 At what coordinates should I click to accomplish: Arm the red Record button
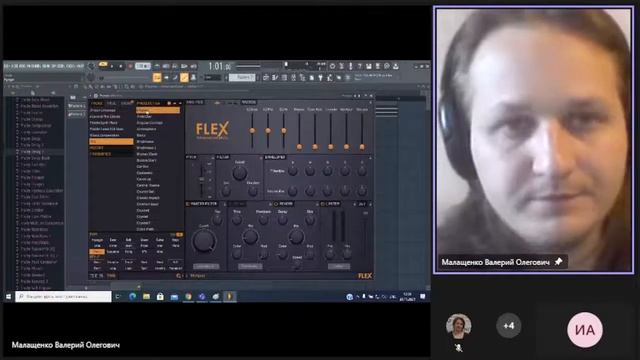click(130, 66)
